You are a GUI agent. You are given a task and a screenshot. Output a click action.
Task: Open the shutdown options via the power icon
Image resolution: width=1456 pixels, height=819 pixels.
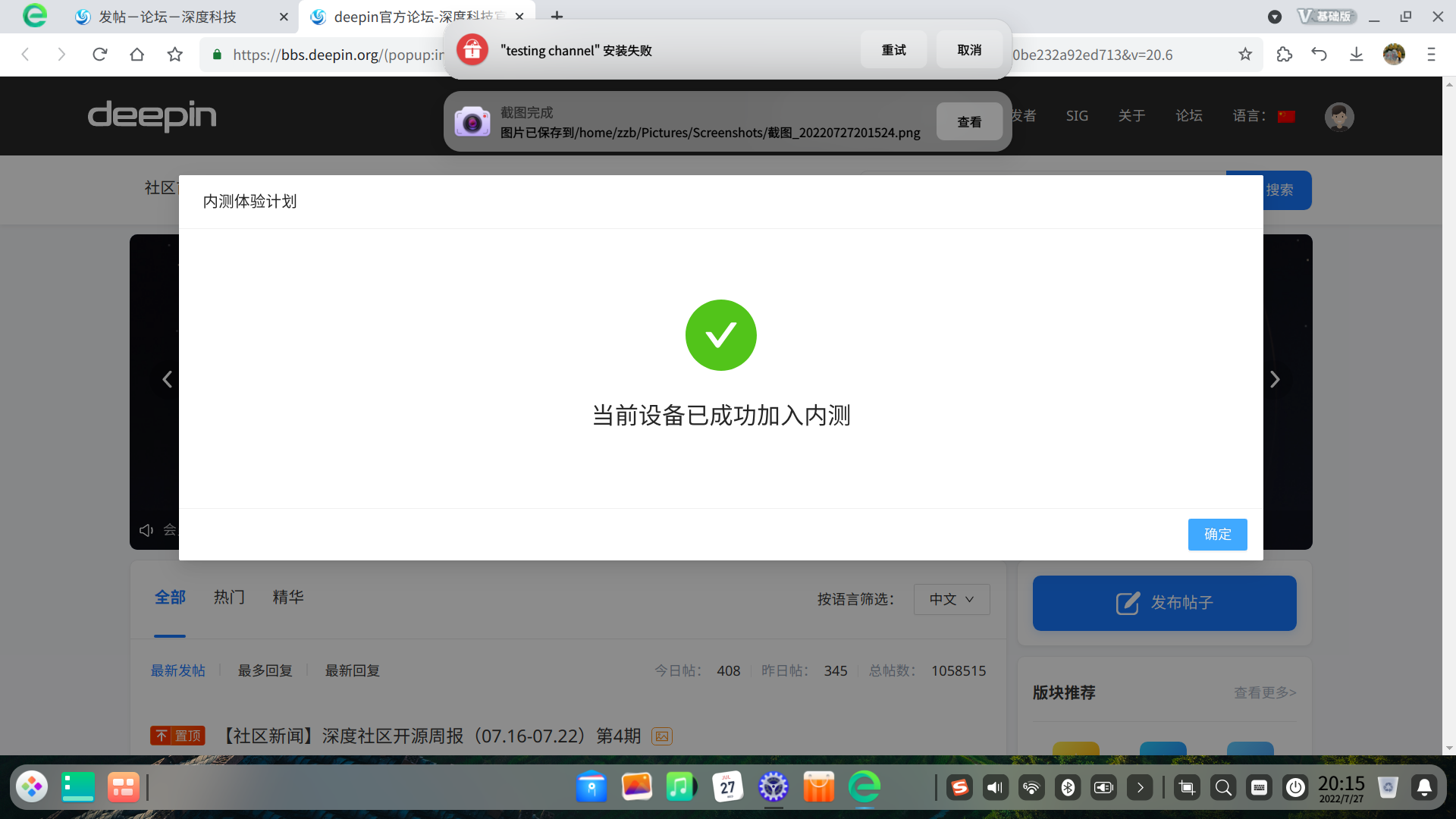coord(1296,787)
